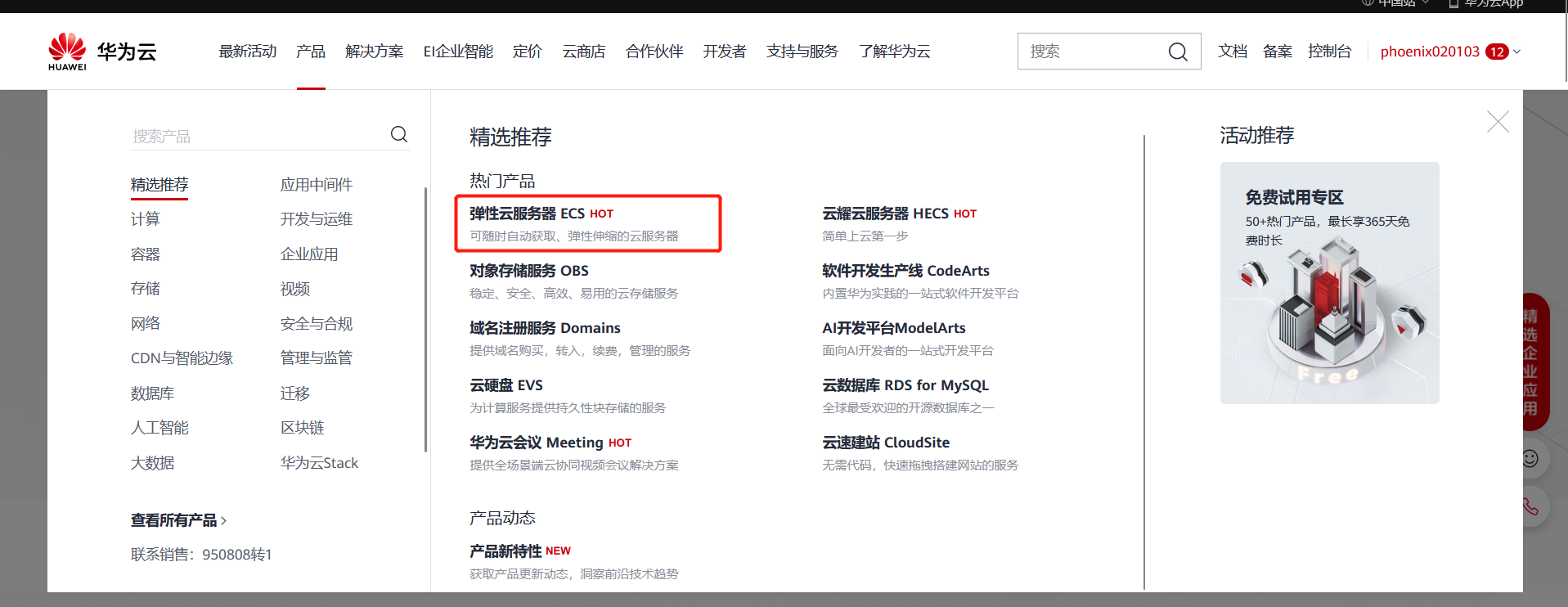Viewport: 1568px width, 607px height.
Task: Open 产品新特性 NEW link
Action: (520, 551)
